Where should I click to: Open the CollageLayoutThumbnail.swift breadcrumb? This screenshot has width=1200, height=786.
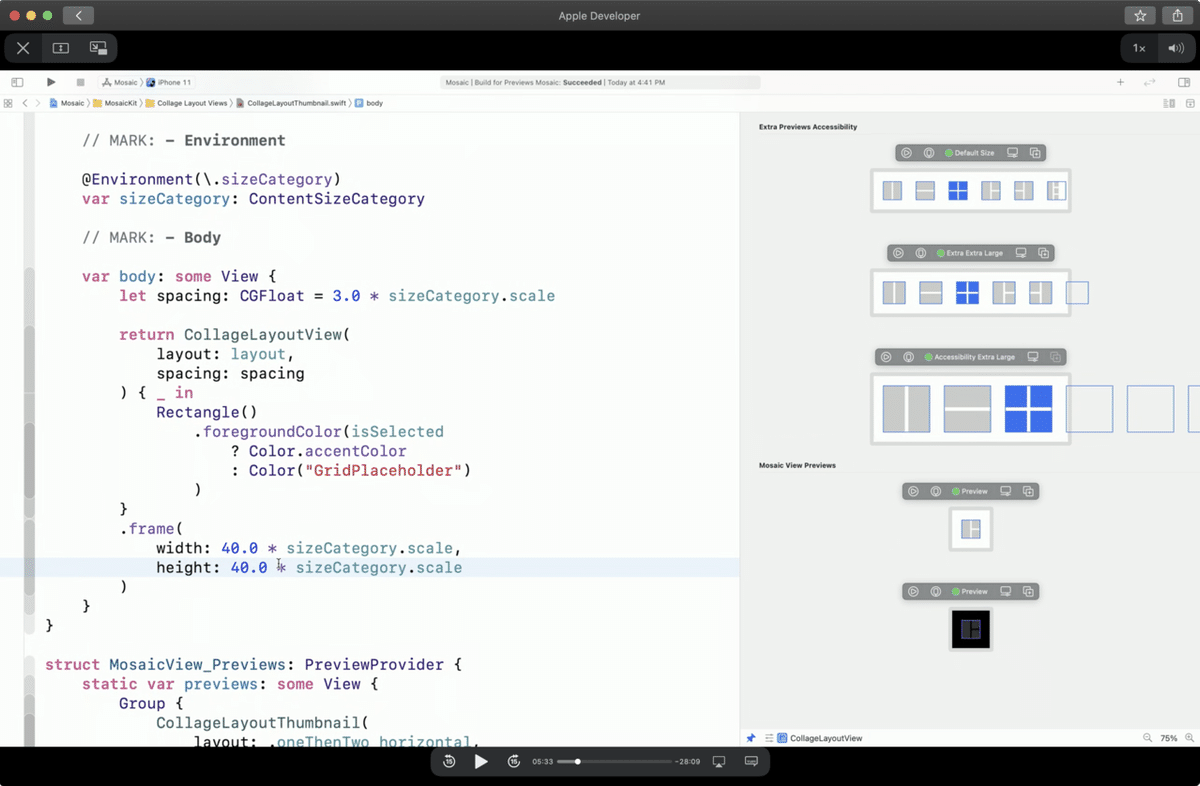click(x=291, y=103)
